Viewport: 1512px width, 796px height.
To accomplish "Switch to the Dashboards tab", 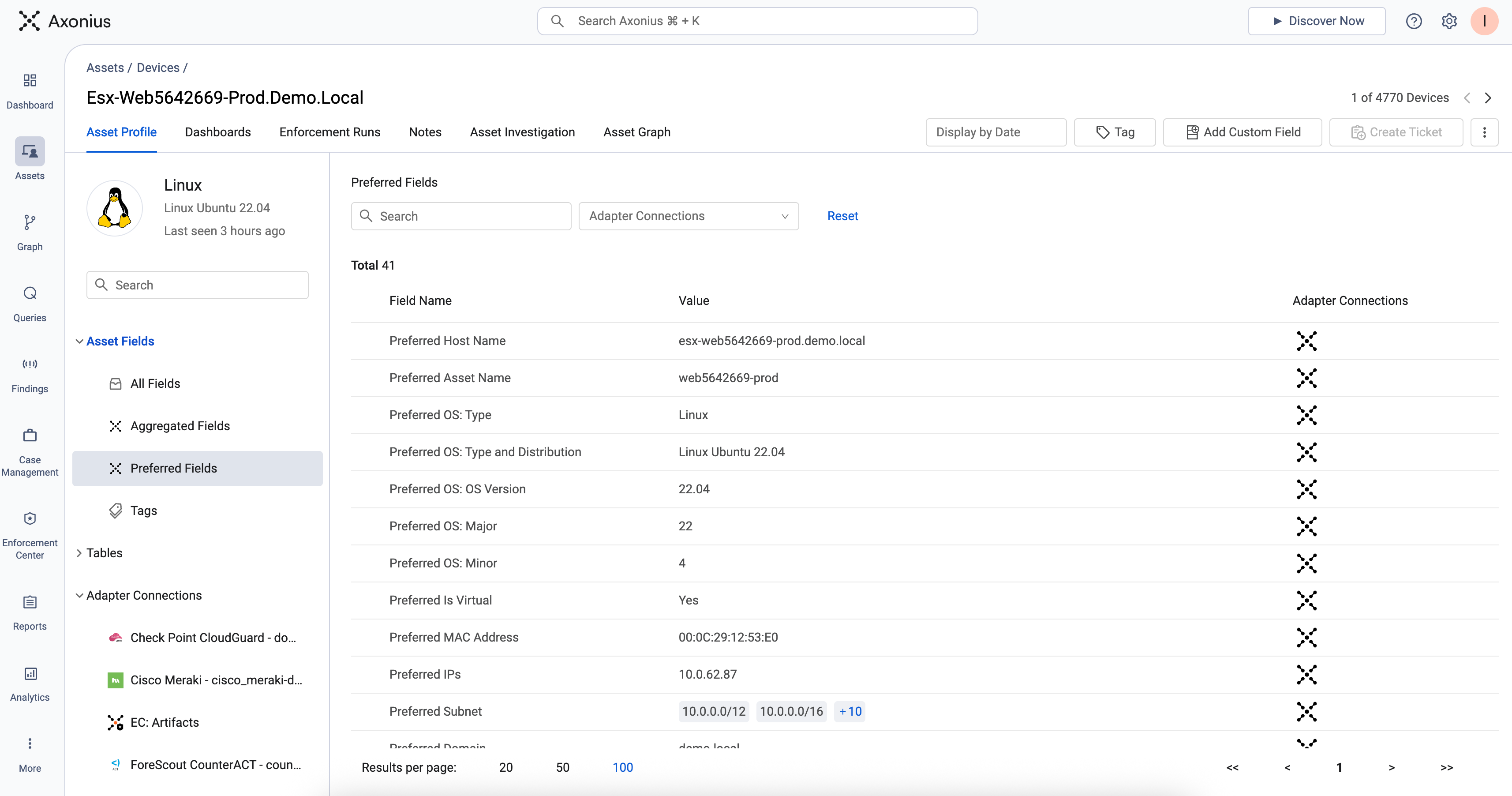I will pos(218,132).
